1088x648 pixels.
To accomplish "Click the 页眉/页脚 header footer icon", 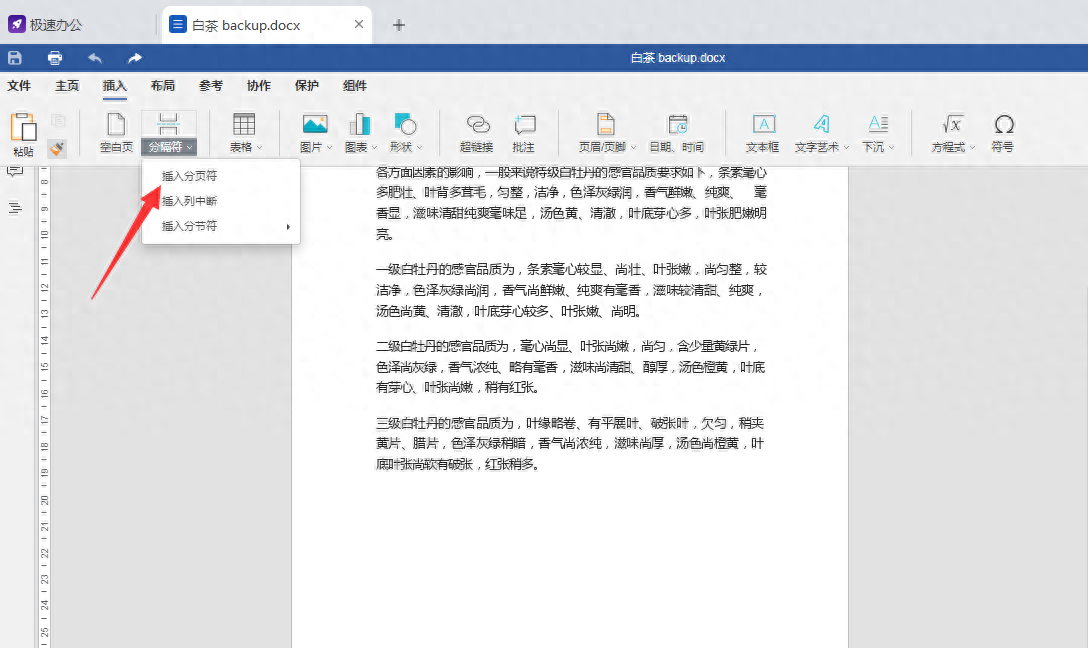I will 606,125.
